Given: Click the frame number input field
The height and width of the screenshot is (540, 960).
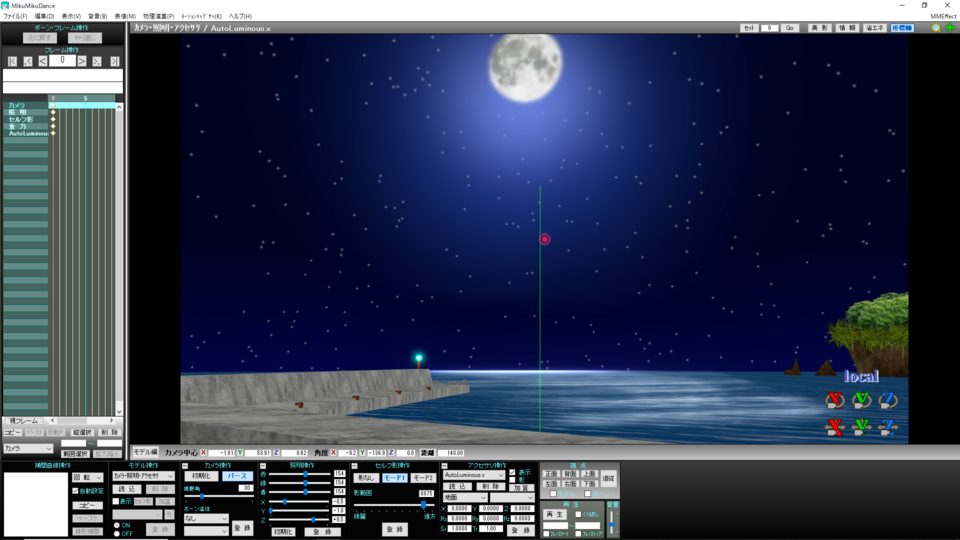Looking at the screenshot, I should pyautogui.click(x=62, y=61).
